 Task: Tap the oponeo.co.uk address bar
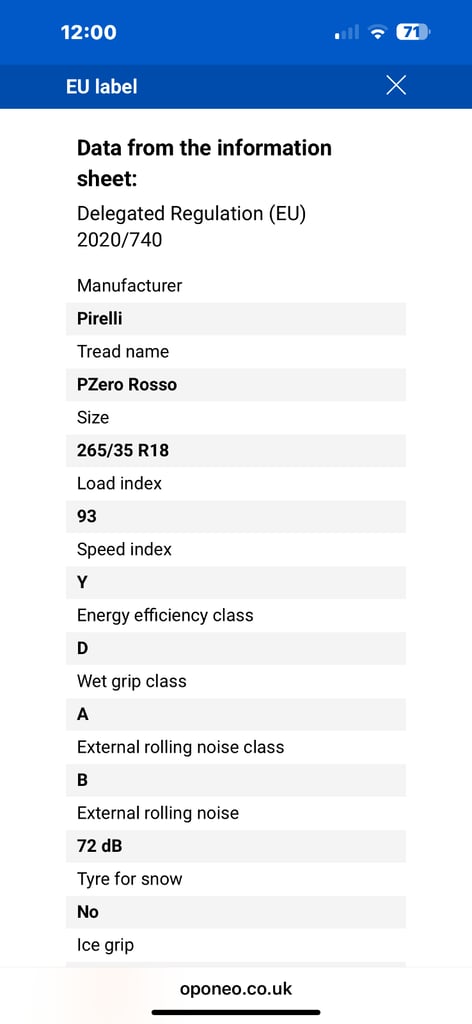[x=236, y=989]
